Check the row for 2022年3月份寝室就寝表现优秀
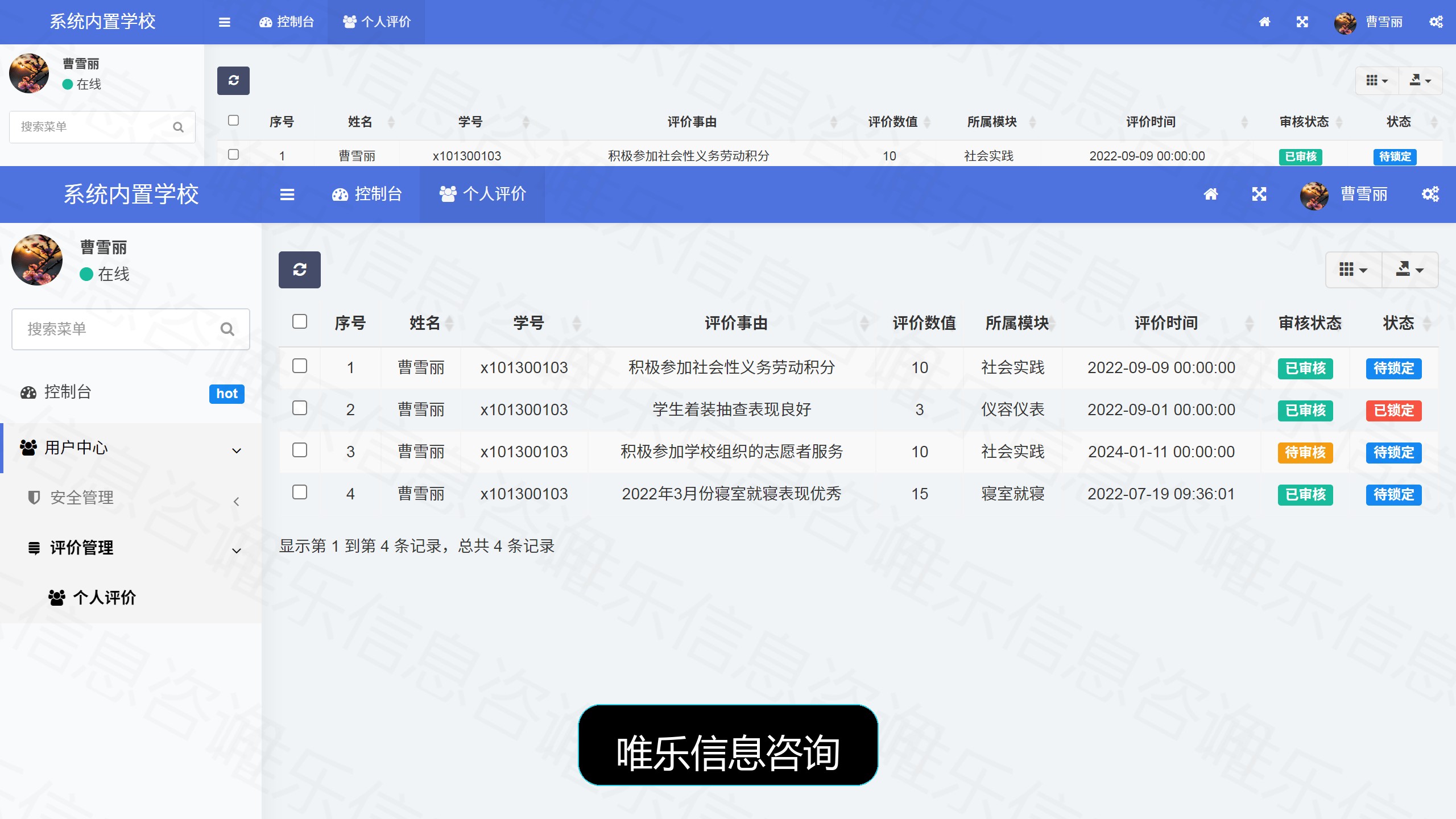 [x=300, y=492]
